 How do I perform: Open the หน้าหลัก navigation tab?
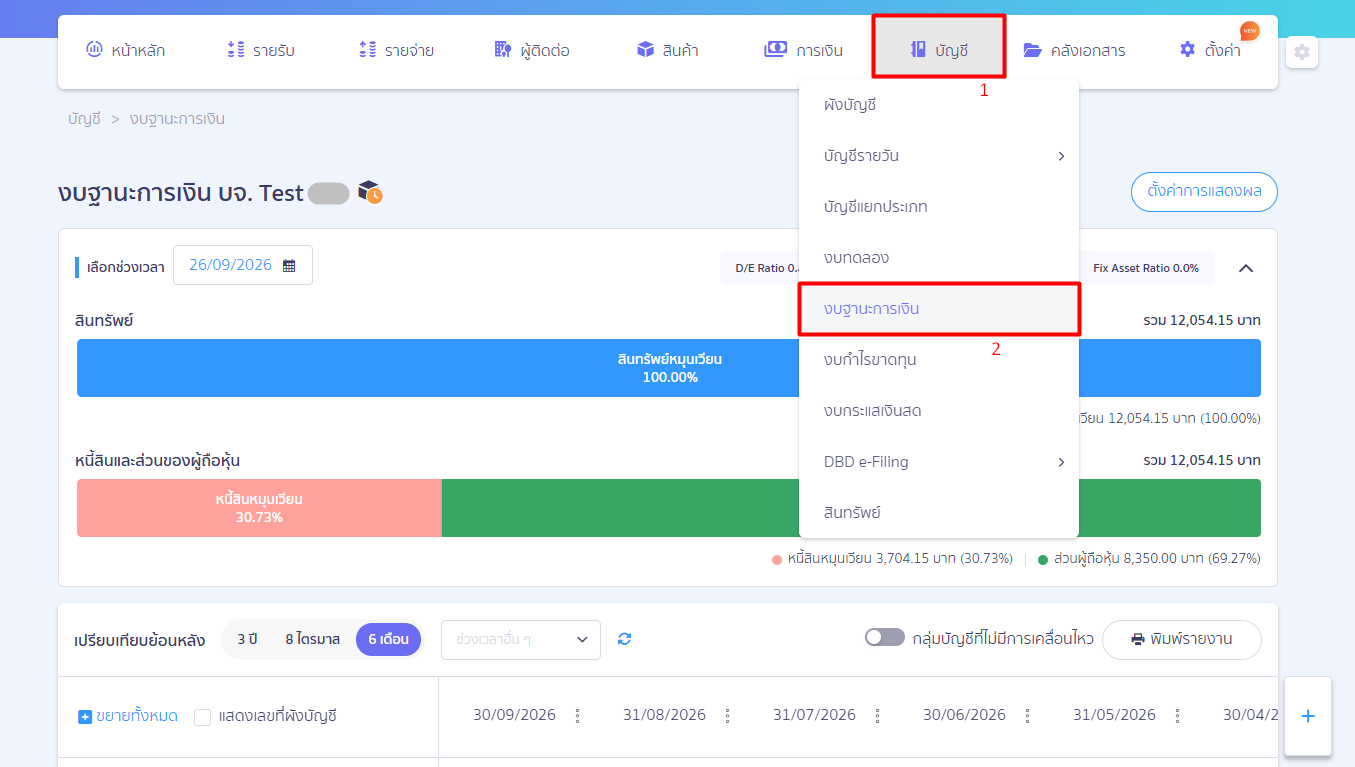coord(126,49)
